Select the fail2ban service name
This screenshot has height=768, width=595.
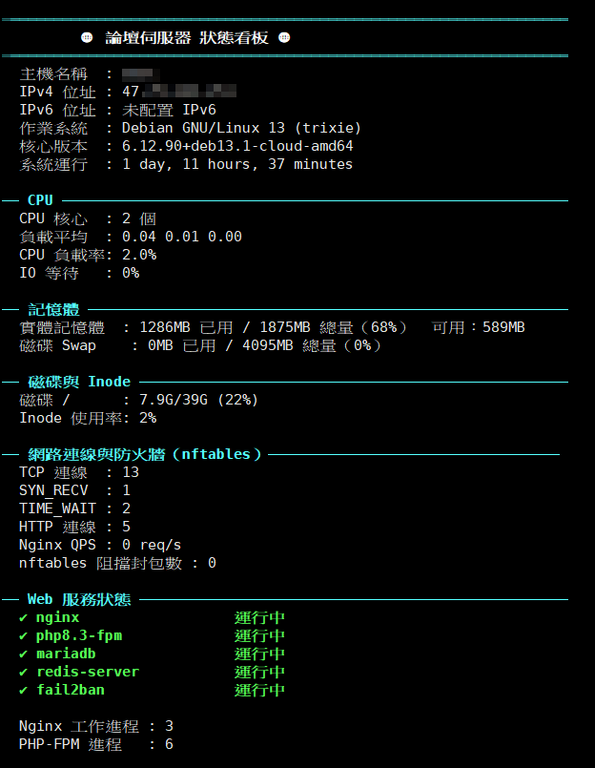pos(71,690)
